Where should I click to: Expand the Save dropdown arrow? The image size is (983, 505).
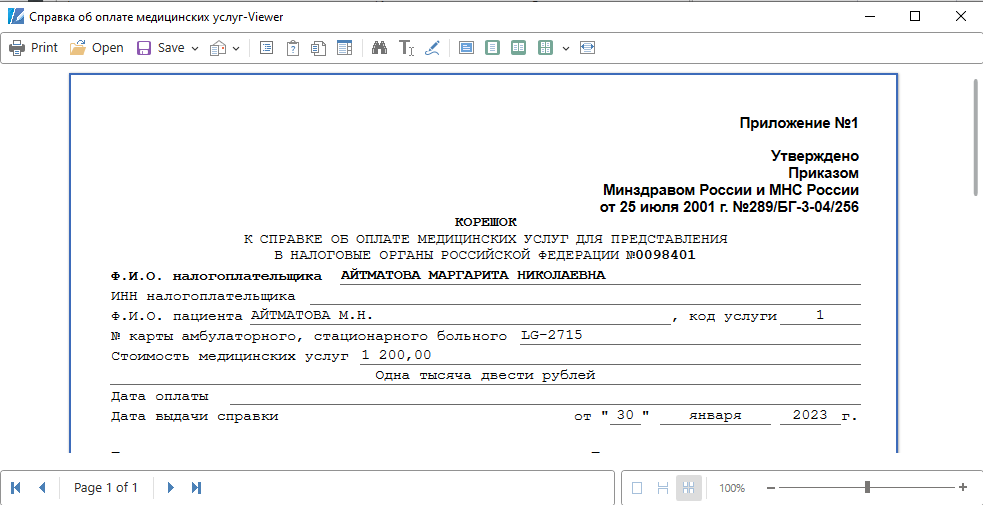pyautogui.click(x=195, y=48)
